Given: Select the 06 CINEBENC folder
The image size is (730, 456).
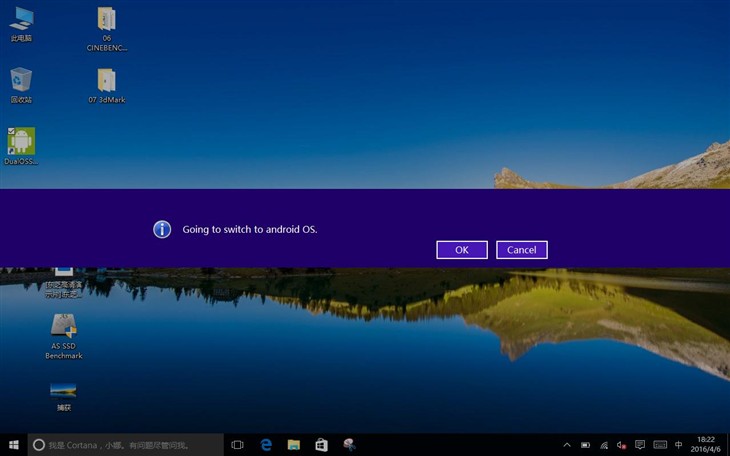Looking at the screenshot, I should (x=107, y=29).
